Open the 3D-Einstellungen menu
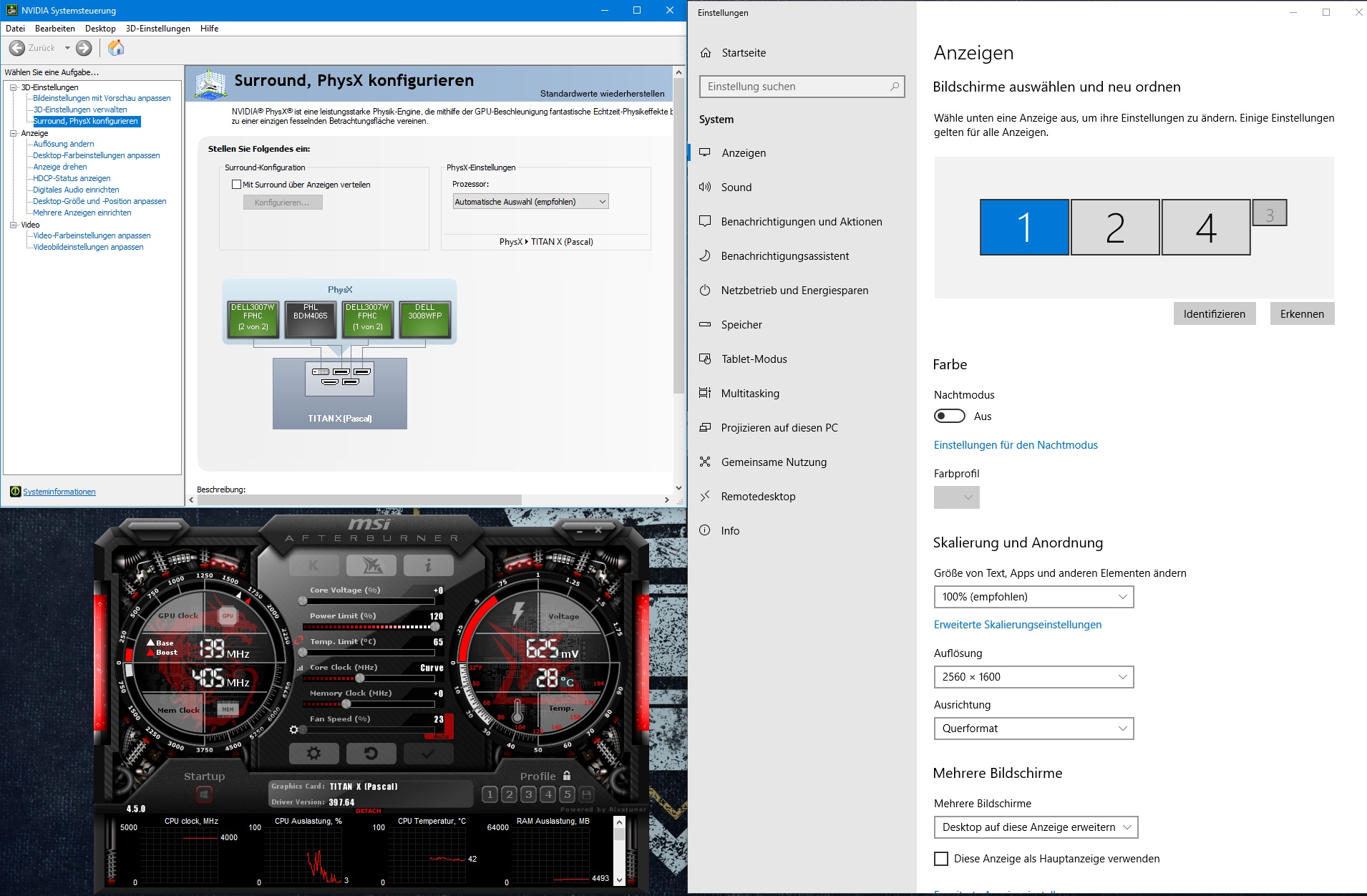1367x896 pixels. point(158,29)
